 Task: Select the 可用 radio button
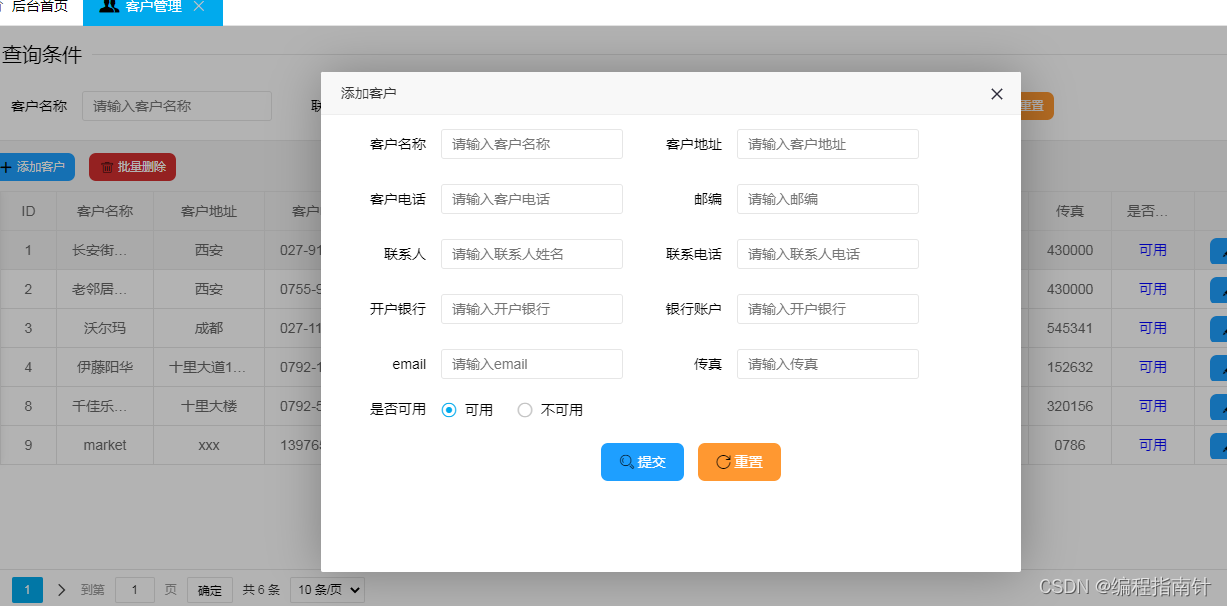pyautogui.click(x=449, y=410)
